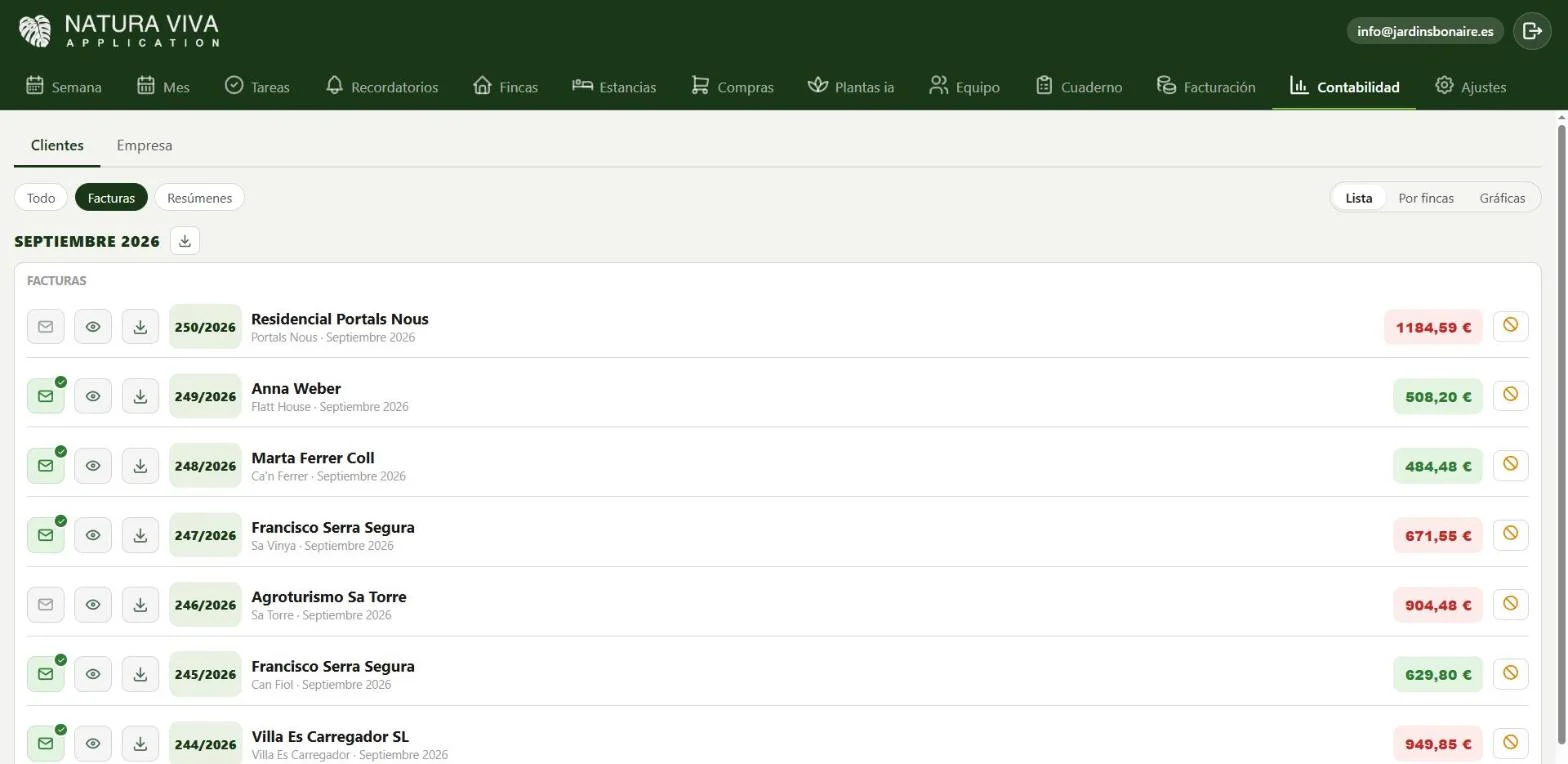Download invoice 244/2026 Villa Es Carregador

click(140, 744)
